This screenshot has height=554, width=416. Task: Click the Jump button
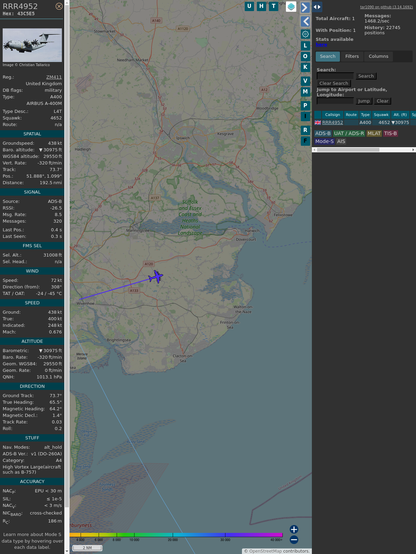(x=364, y=101)
